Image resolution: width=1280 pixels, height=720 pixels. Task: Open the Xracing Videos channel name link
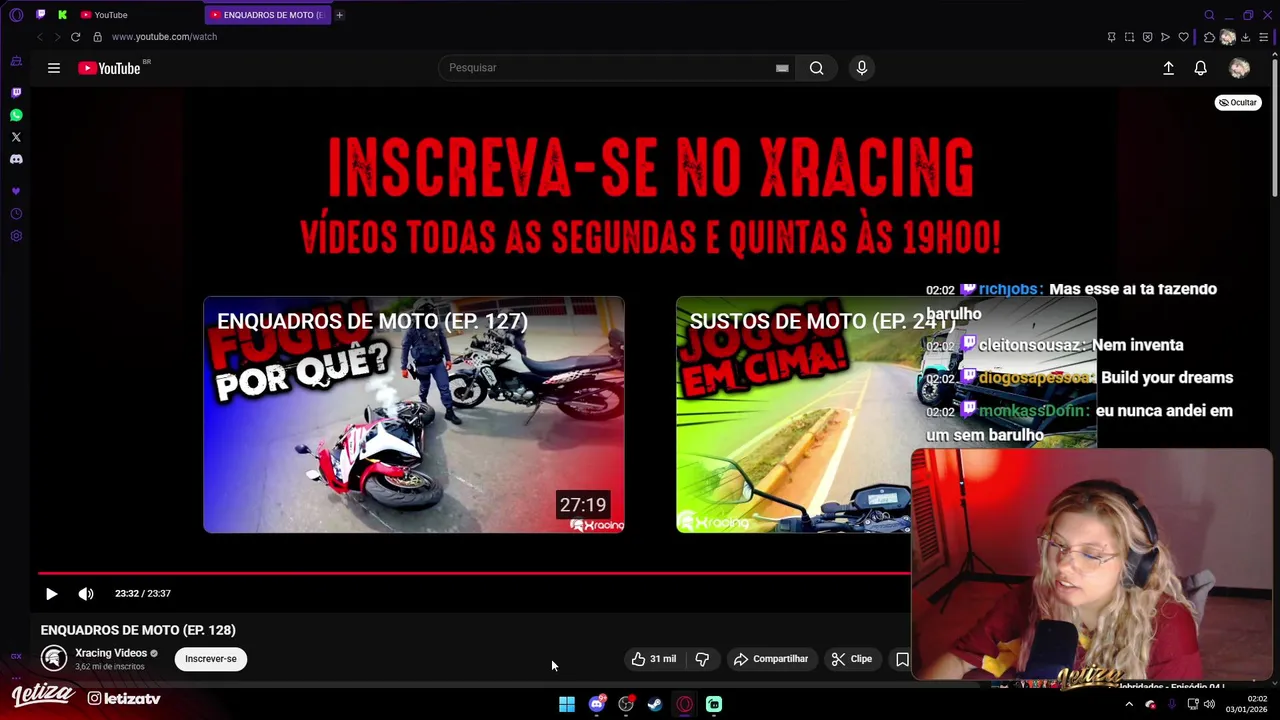tap(111, 653)
